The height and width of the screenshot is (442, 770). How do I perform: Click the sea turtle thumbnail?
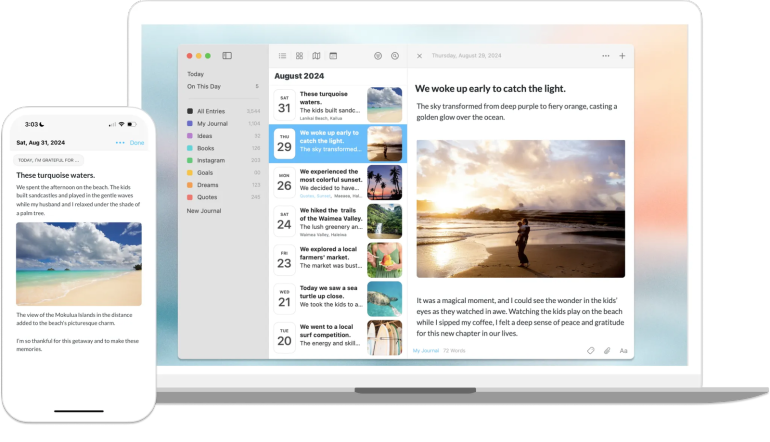pyautogui.click(x=385, y=299)
